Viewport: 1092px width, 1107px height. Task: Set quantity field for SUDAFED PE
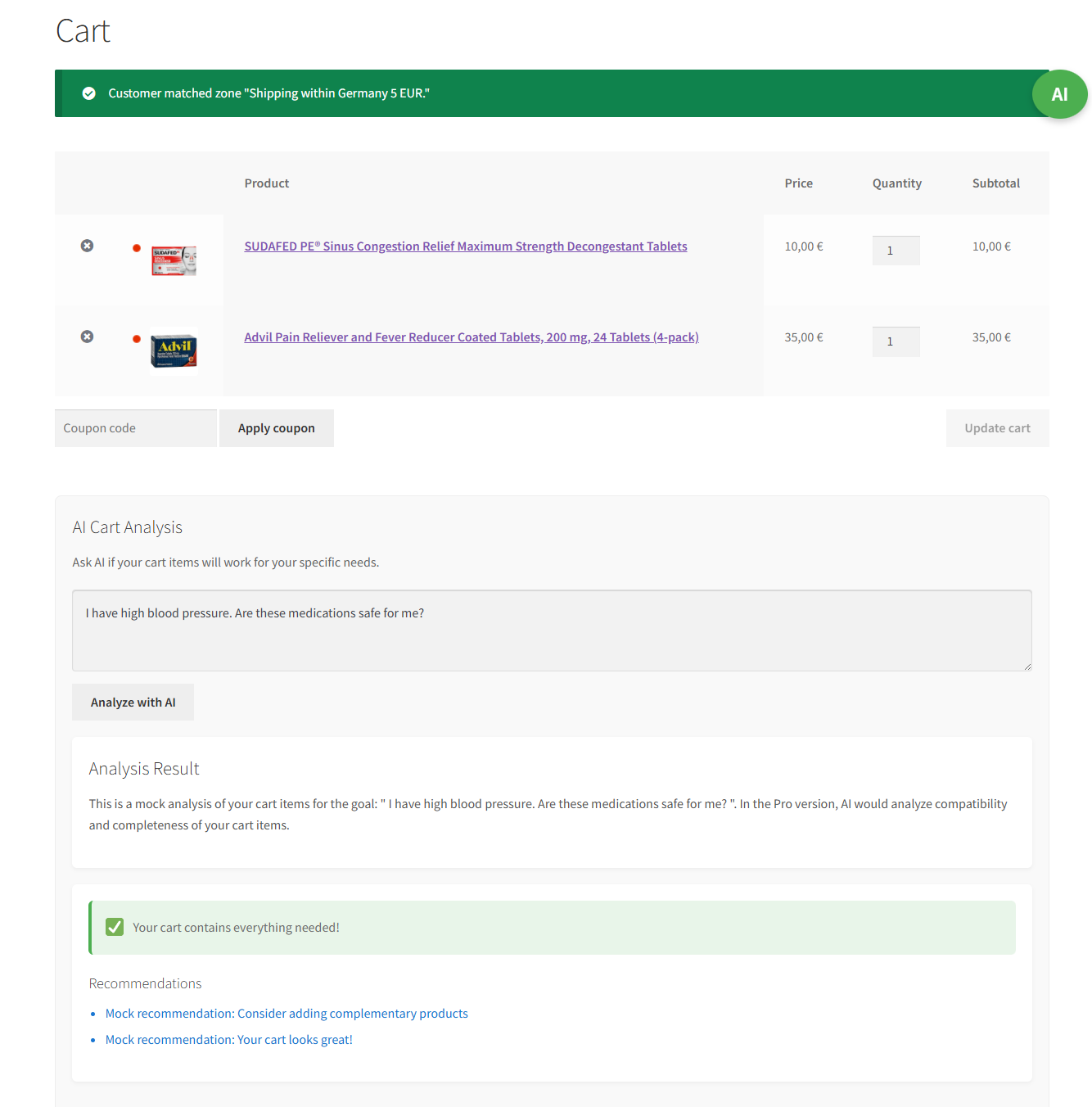[896, 251]
